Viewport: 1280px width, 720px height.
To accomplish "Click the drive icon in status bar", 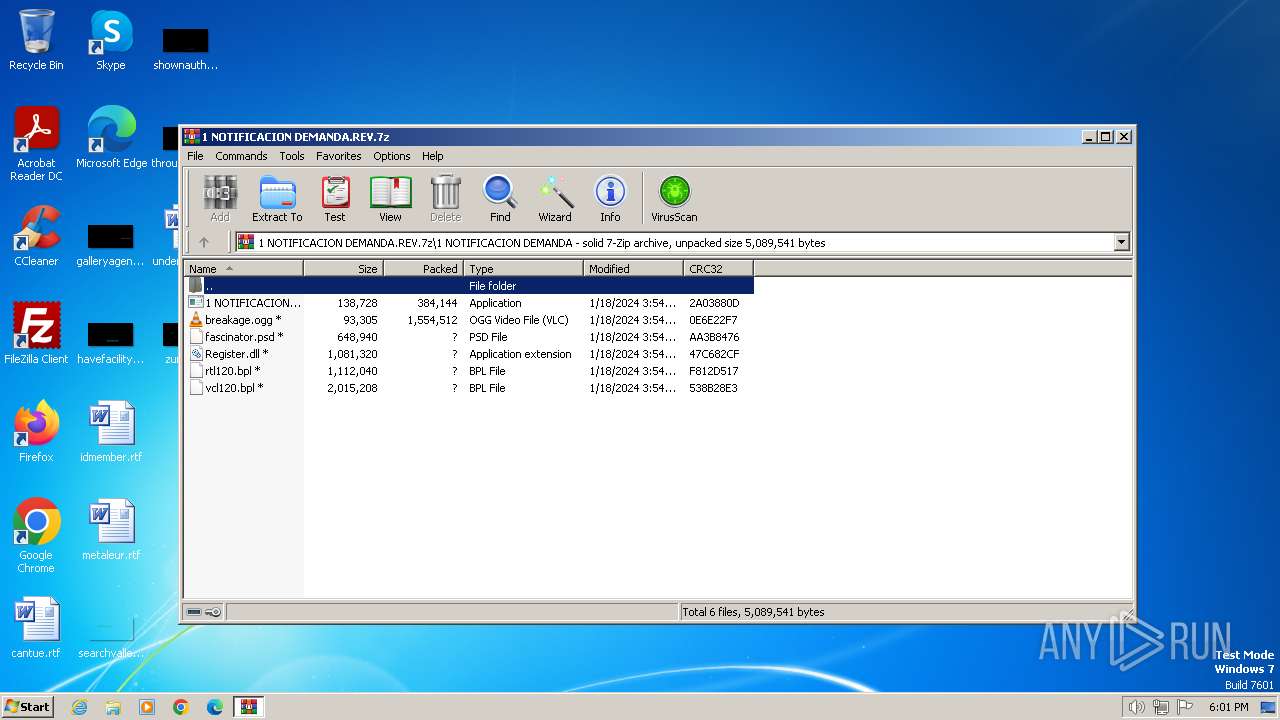I will click(195, 612).
